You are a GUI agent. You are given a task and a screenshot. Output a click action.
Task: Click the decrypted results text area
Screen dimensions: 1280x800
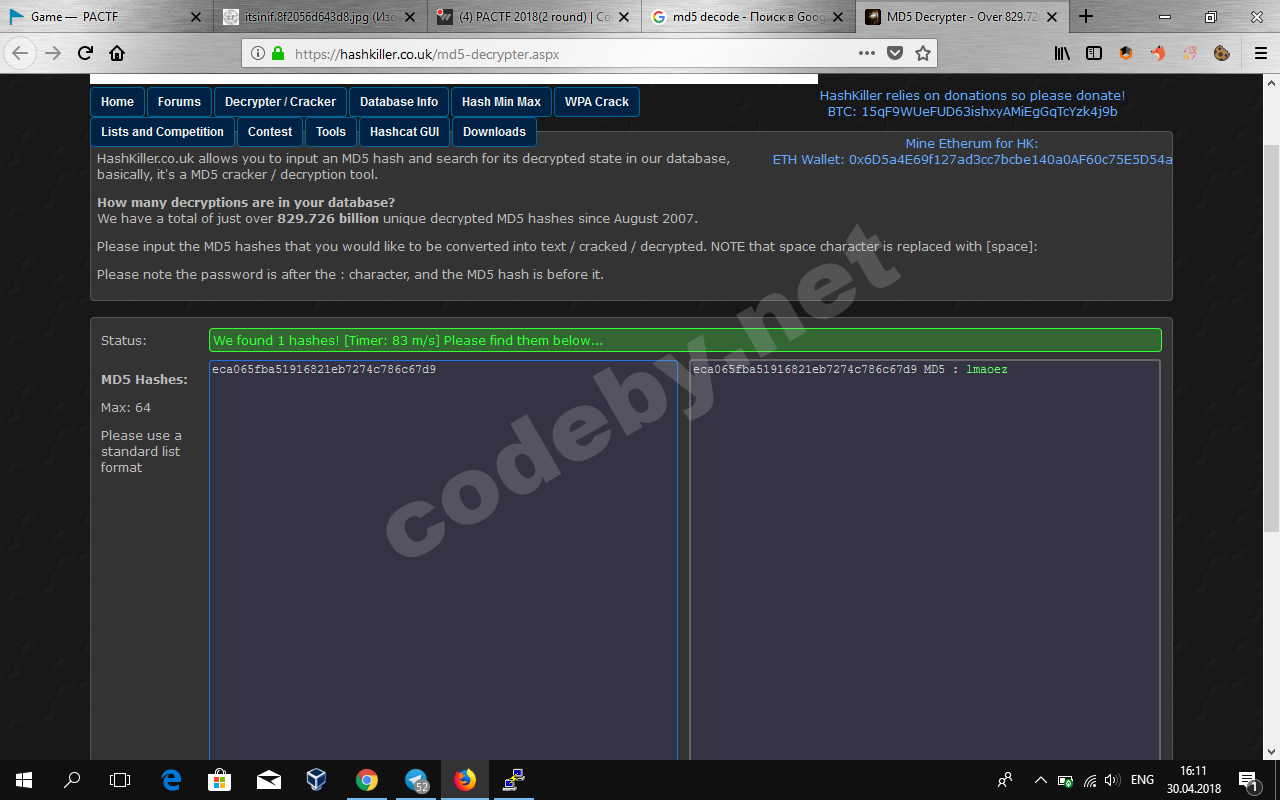925,560
